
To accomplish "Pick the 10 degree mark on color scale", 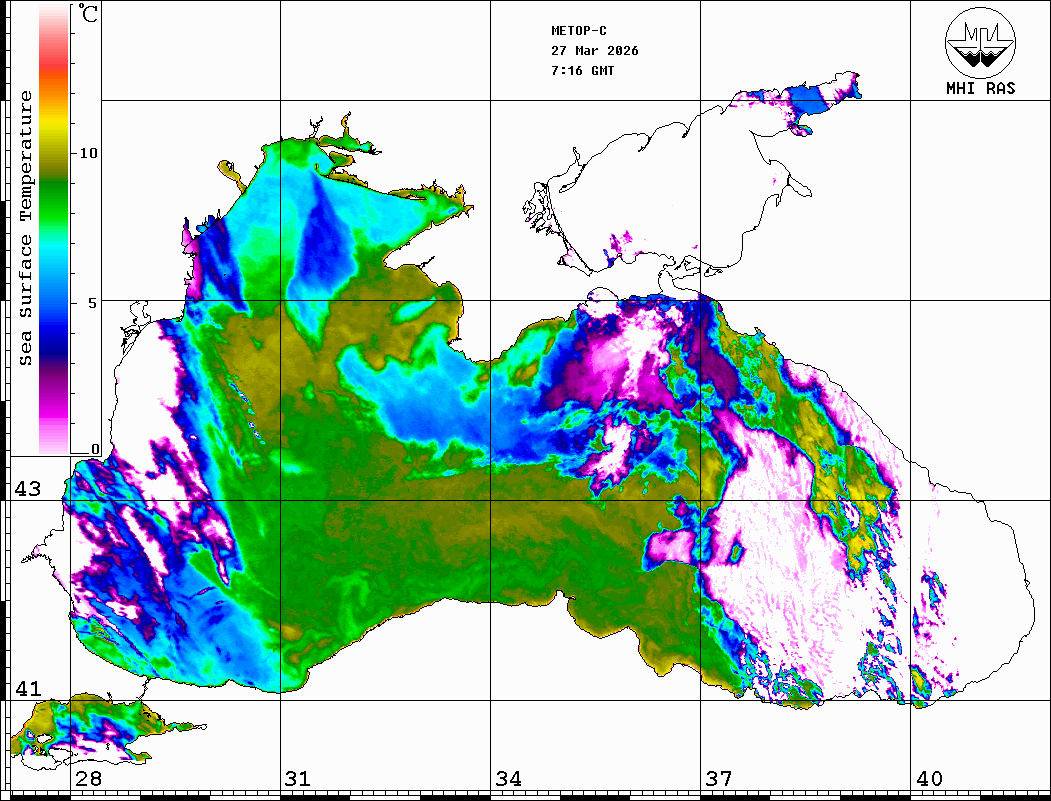I will pyautogui.click(x=89, y=153).
